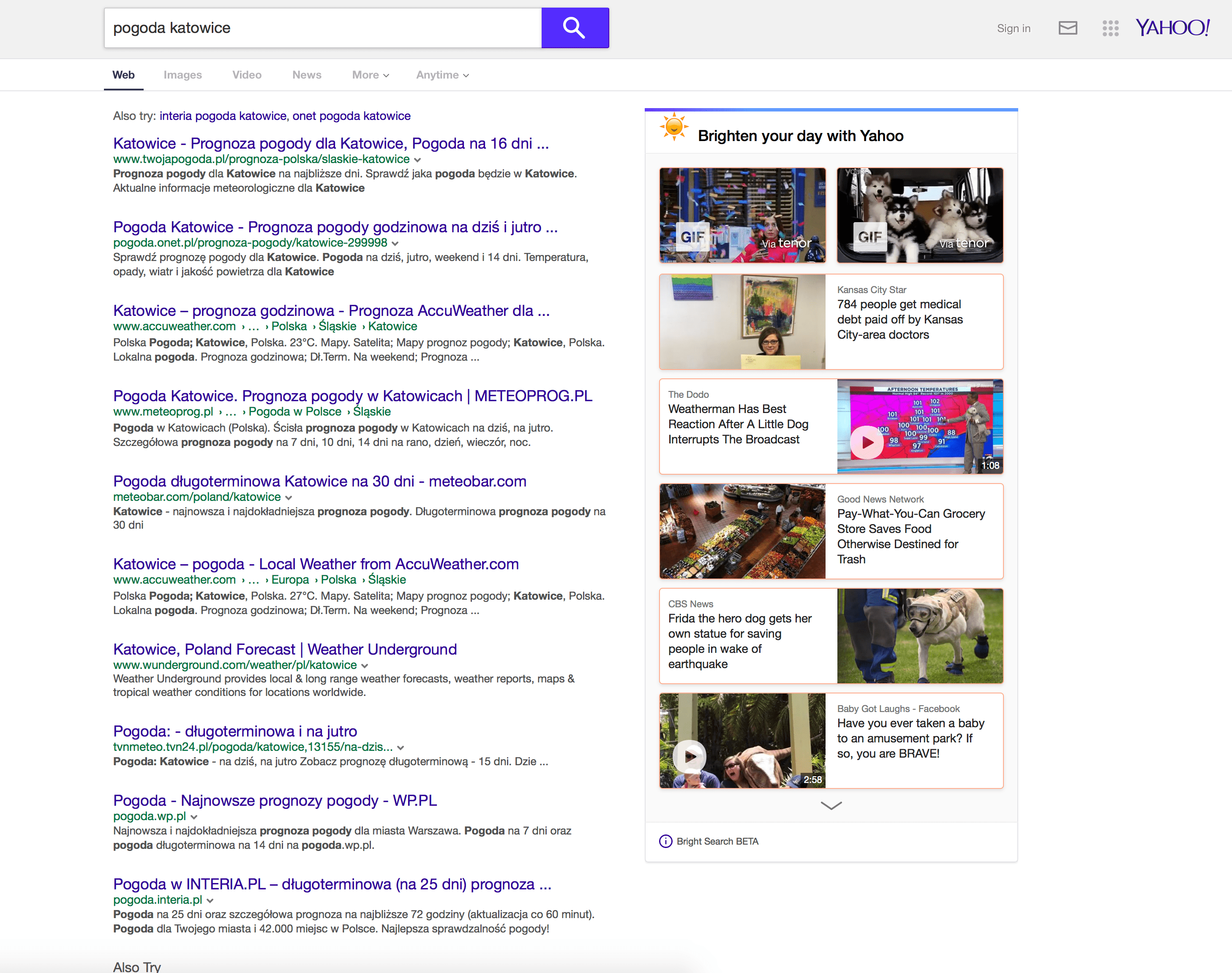
Task: Click the Sign in link
Action: 1013,28
